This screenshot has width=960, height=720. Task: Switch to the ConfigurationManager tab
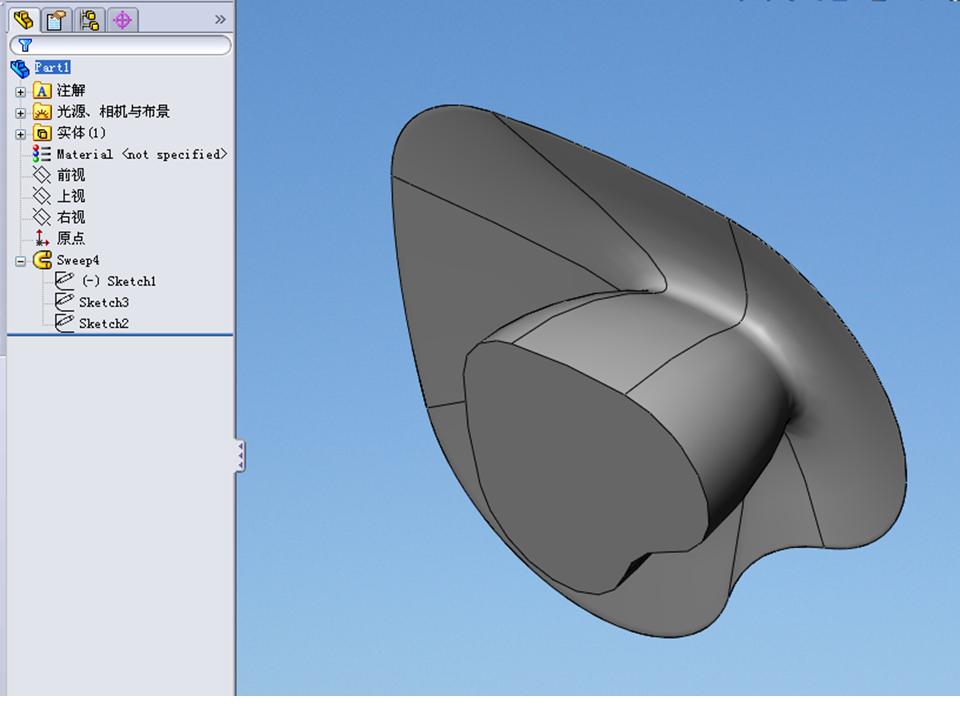90,20
